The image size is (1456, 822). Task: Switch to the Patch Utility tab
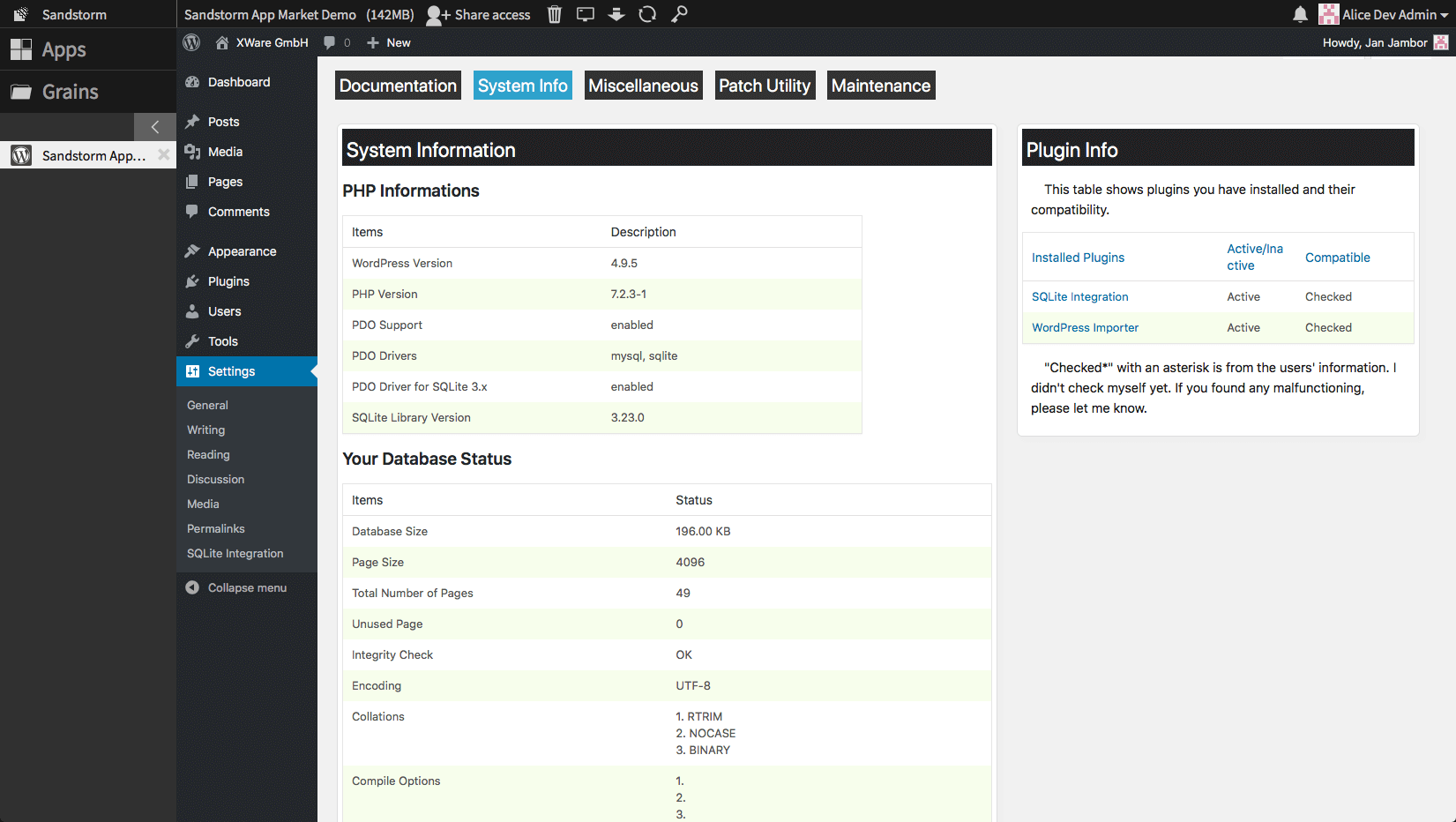tap(765, 86)
